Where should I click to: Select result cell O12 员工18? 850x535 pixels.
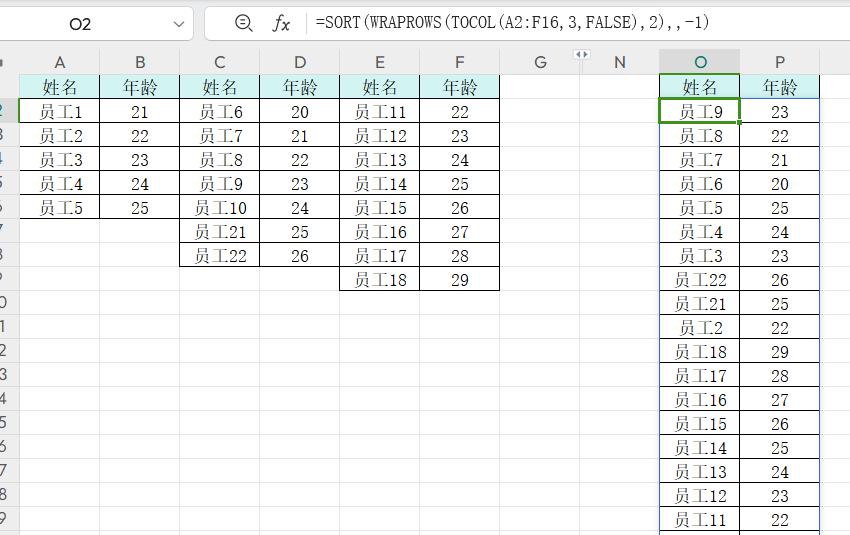click(700, 351)
